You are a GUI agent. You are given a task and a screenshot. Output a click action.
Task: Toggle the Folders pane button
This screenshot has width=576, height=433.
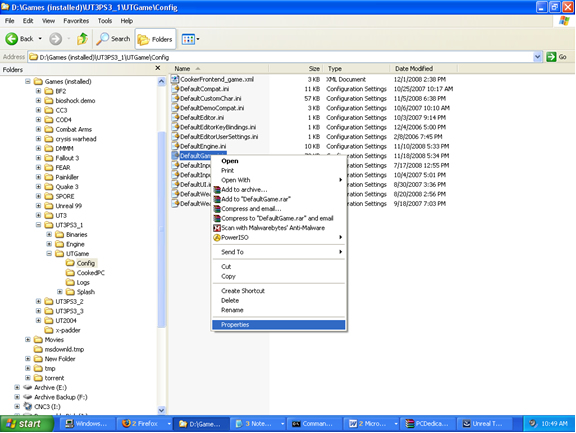click(155, 39)
